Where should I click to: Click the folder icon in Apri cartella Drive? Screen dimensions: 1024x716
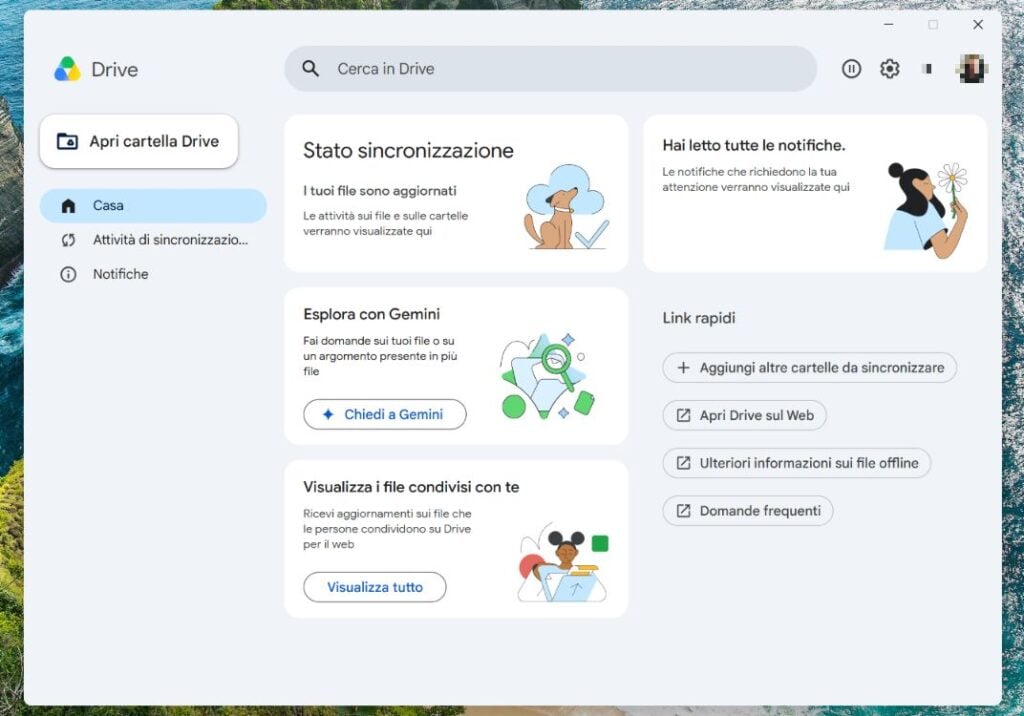(x=67, y=141)
